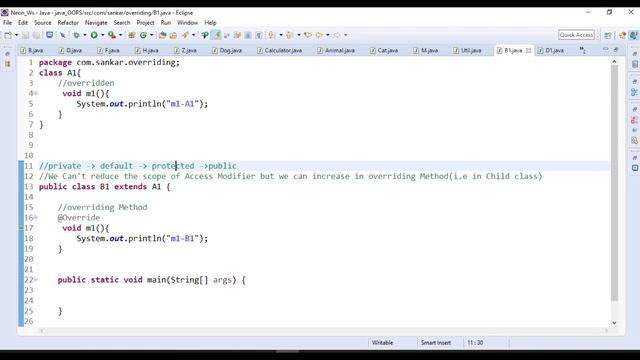
Task: Expand the Run dropdown arrow
Action: tap(102, 35)
